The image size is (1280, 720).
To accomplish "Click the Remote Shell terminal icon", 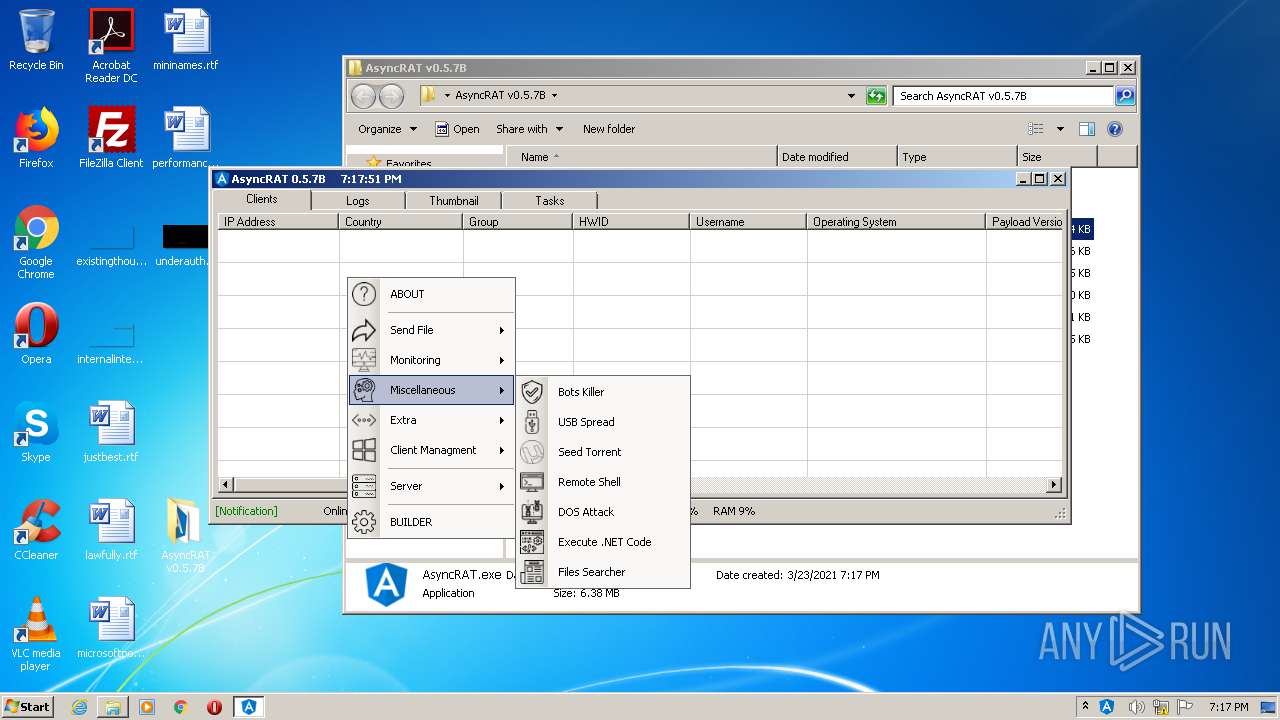I will [532, 482].
